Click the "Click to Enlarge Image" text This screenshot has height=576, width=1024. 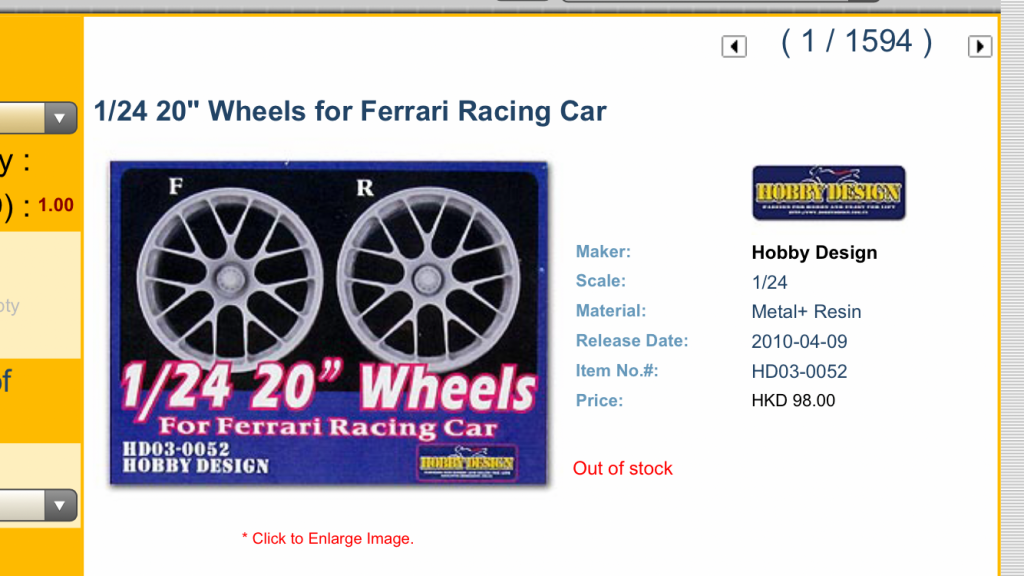click(328, 539)
